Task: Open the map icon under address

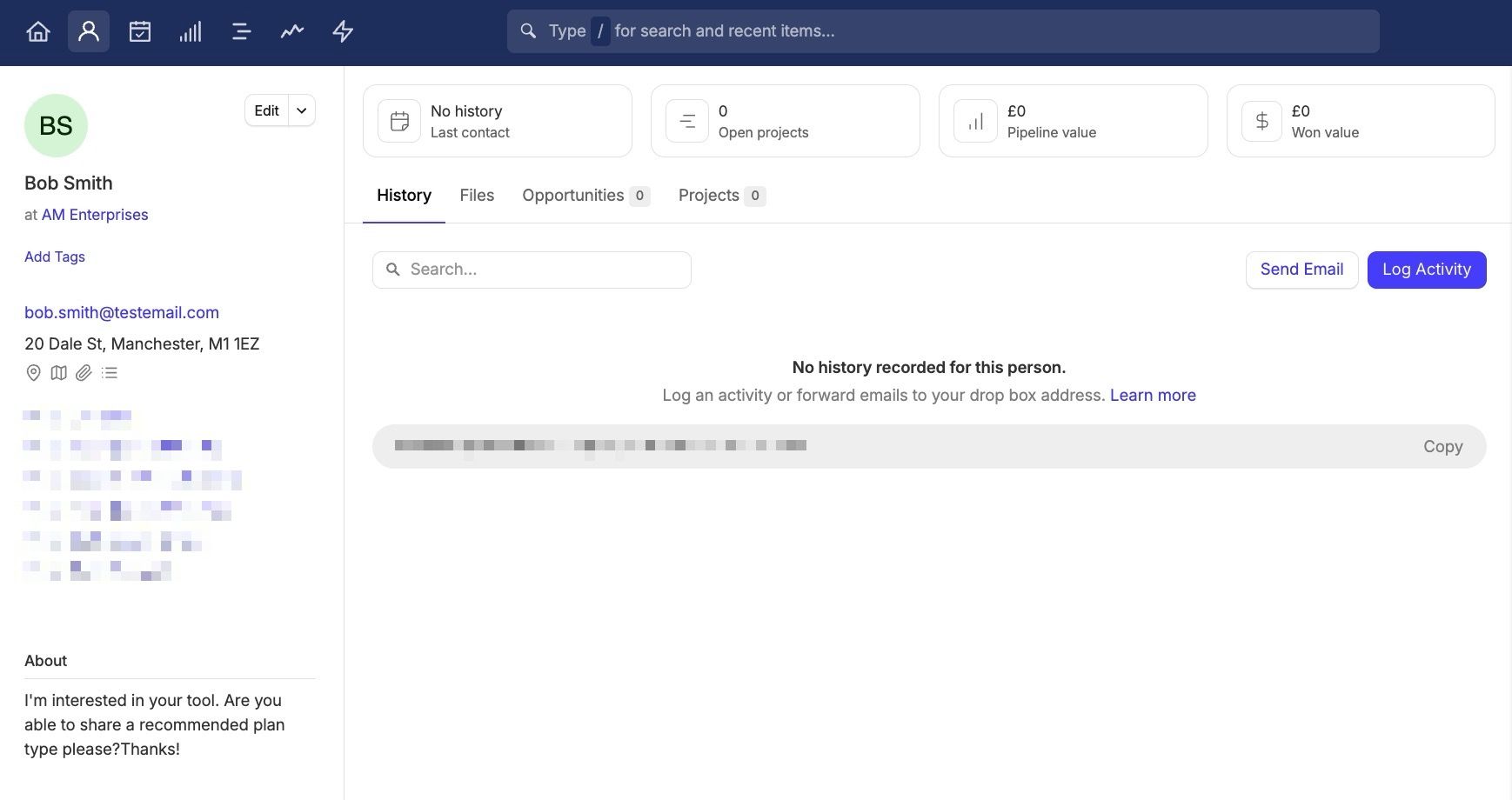Action: [x=58, y=373]
